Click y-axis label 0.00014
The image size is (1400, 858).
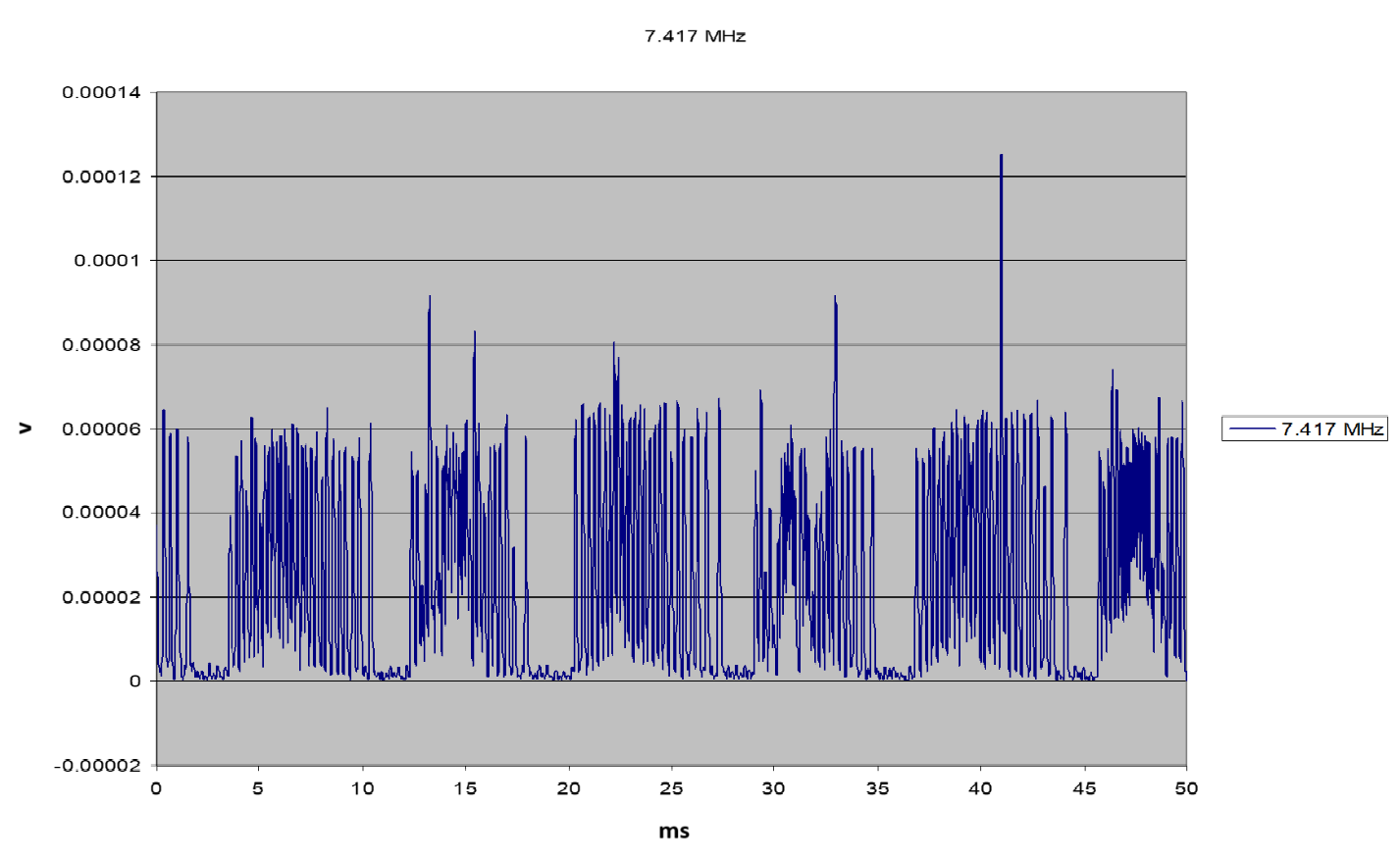tap(101, 92)
